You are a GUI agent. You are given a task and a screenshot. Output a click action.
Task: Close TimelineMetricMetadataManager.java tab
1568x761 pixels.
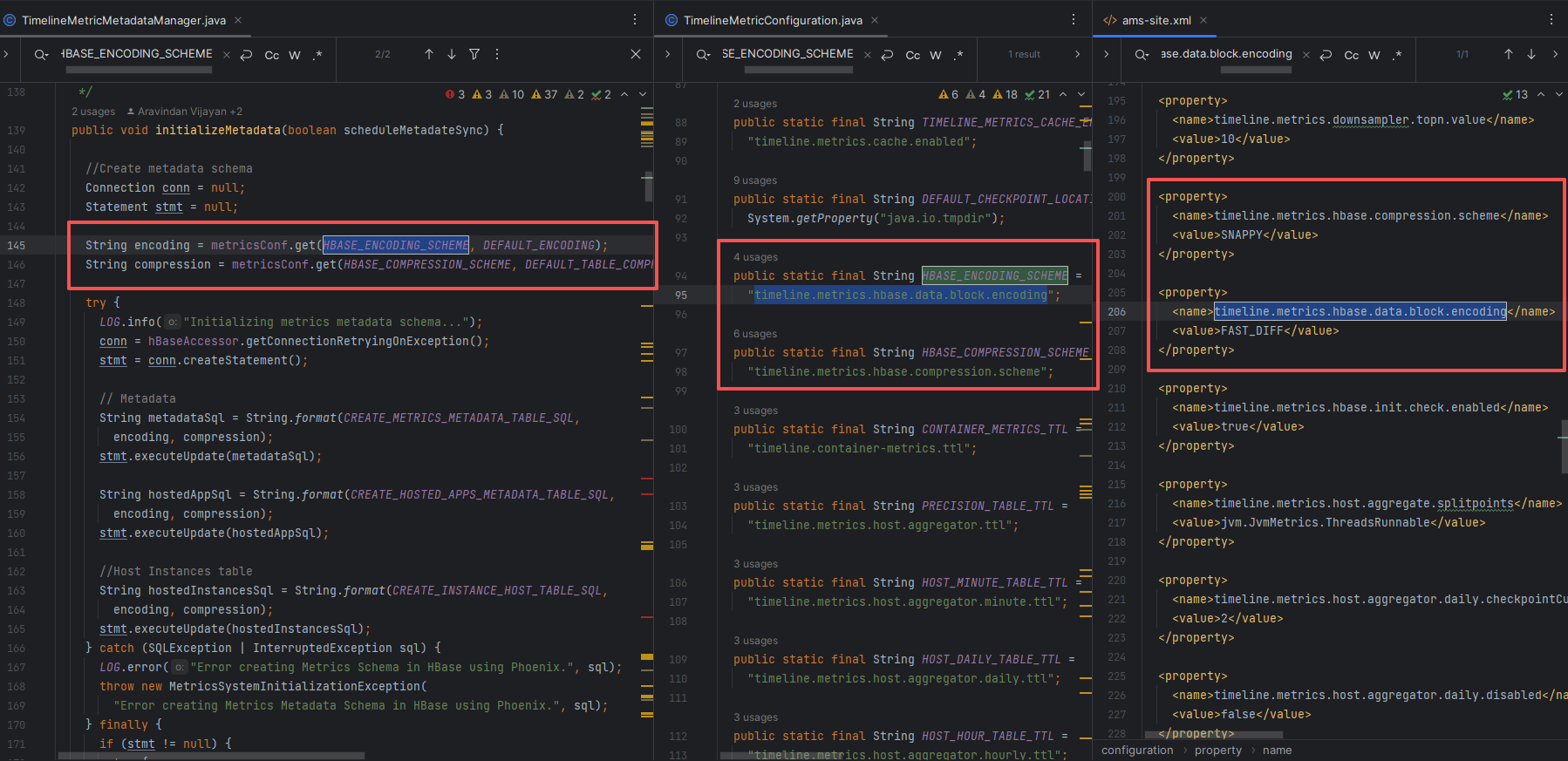point(238,20)
